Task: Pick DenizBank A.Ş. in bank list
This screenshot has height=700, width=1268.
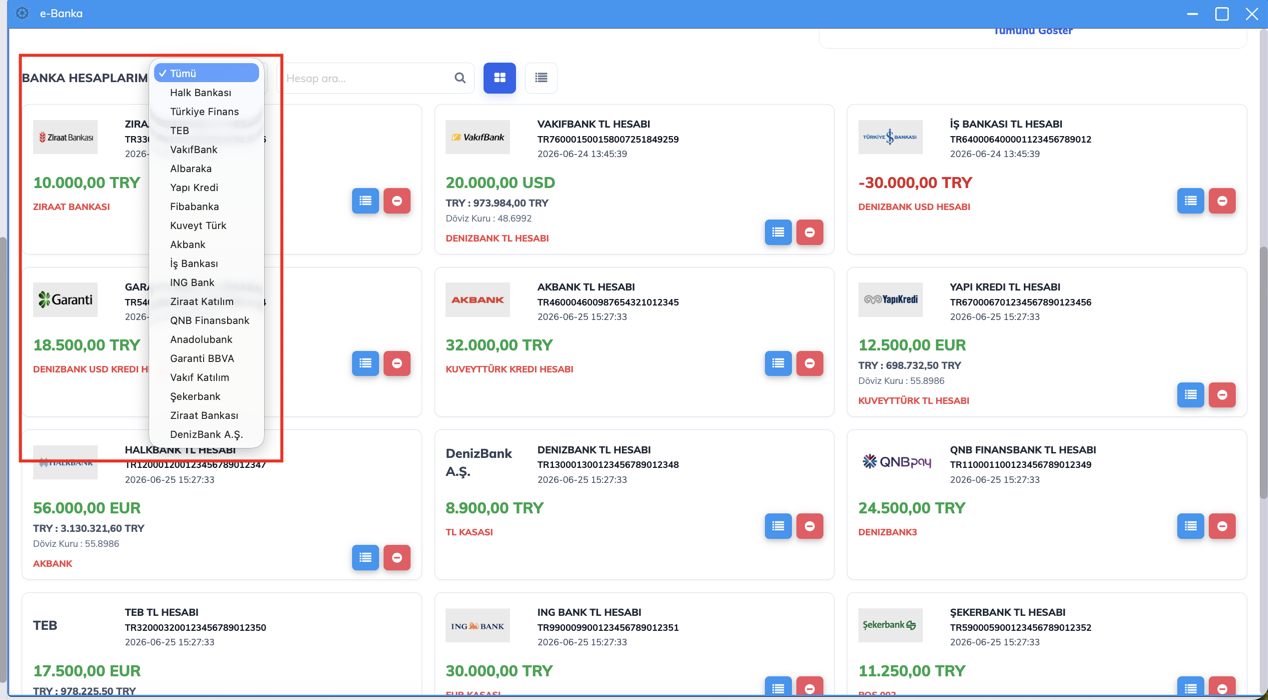Action: tap(207, 434)
